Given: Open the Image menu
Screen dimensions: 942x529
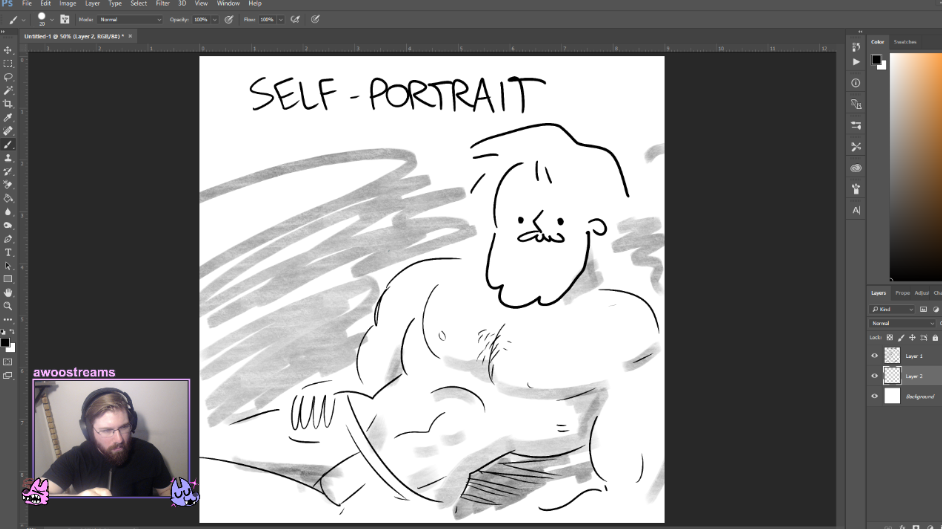Looking at the screenshot, I should tap(67, 4).
